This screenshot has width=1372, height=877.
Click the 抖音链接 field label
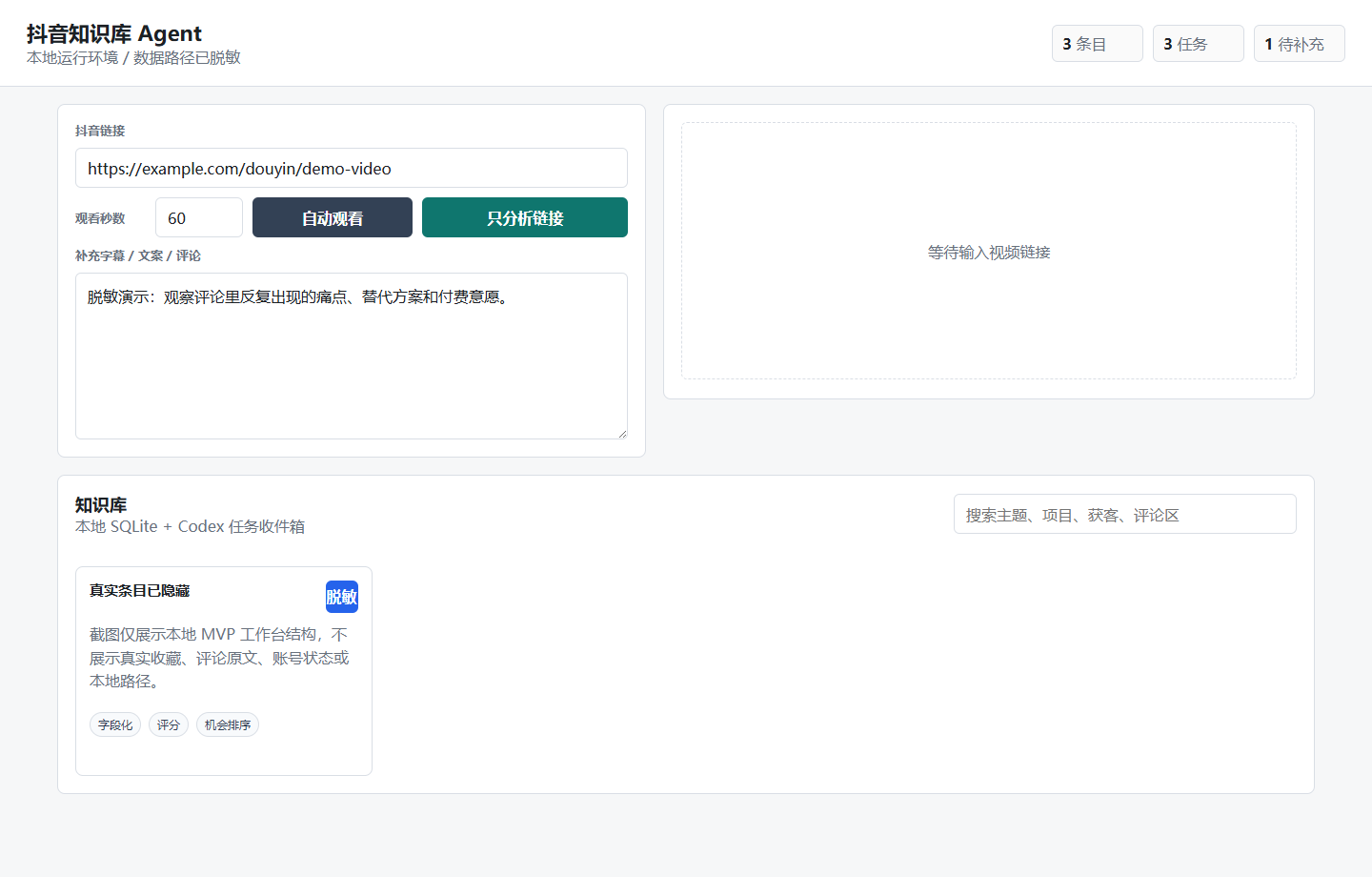pyautogui.click(x=100, y=131)
